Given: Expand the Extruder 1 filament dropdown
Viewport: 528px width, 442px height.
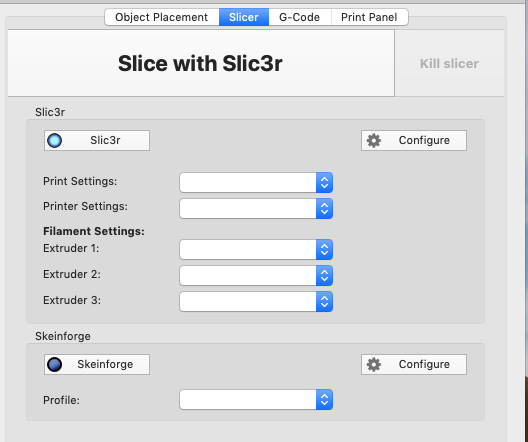Looking at the screenshot, I should 256,249.
